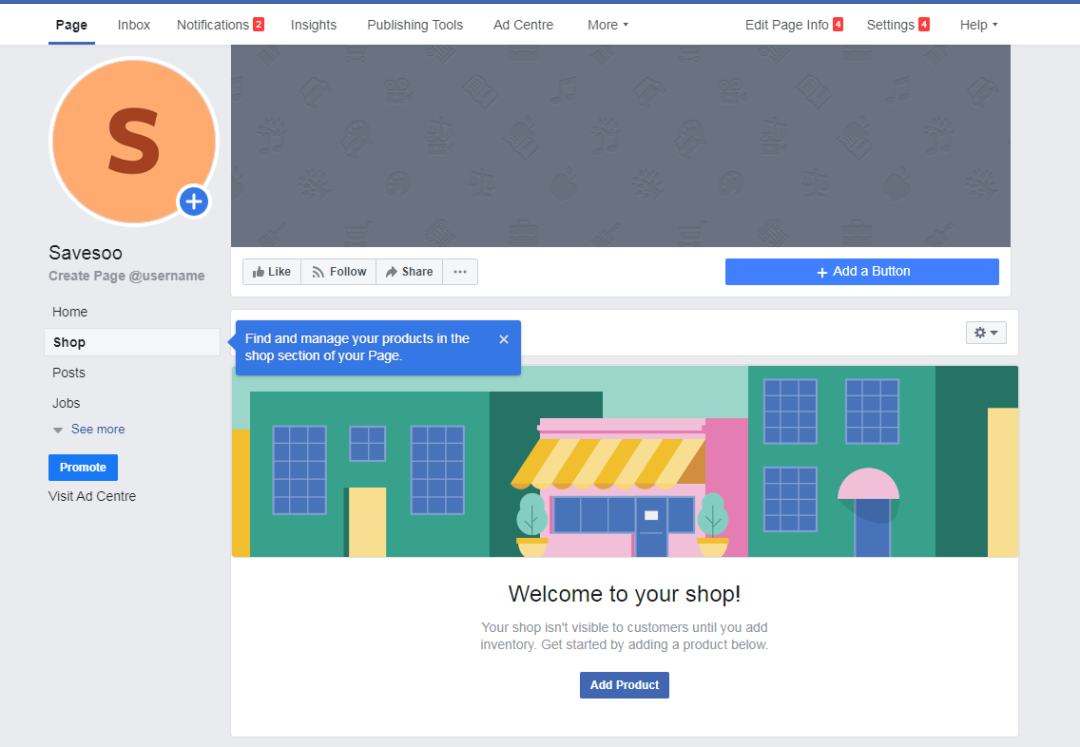This screenshot has height=747, width=1080.
Task: Switch to the Page tab
Action: click(72, 25)
